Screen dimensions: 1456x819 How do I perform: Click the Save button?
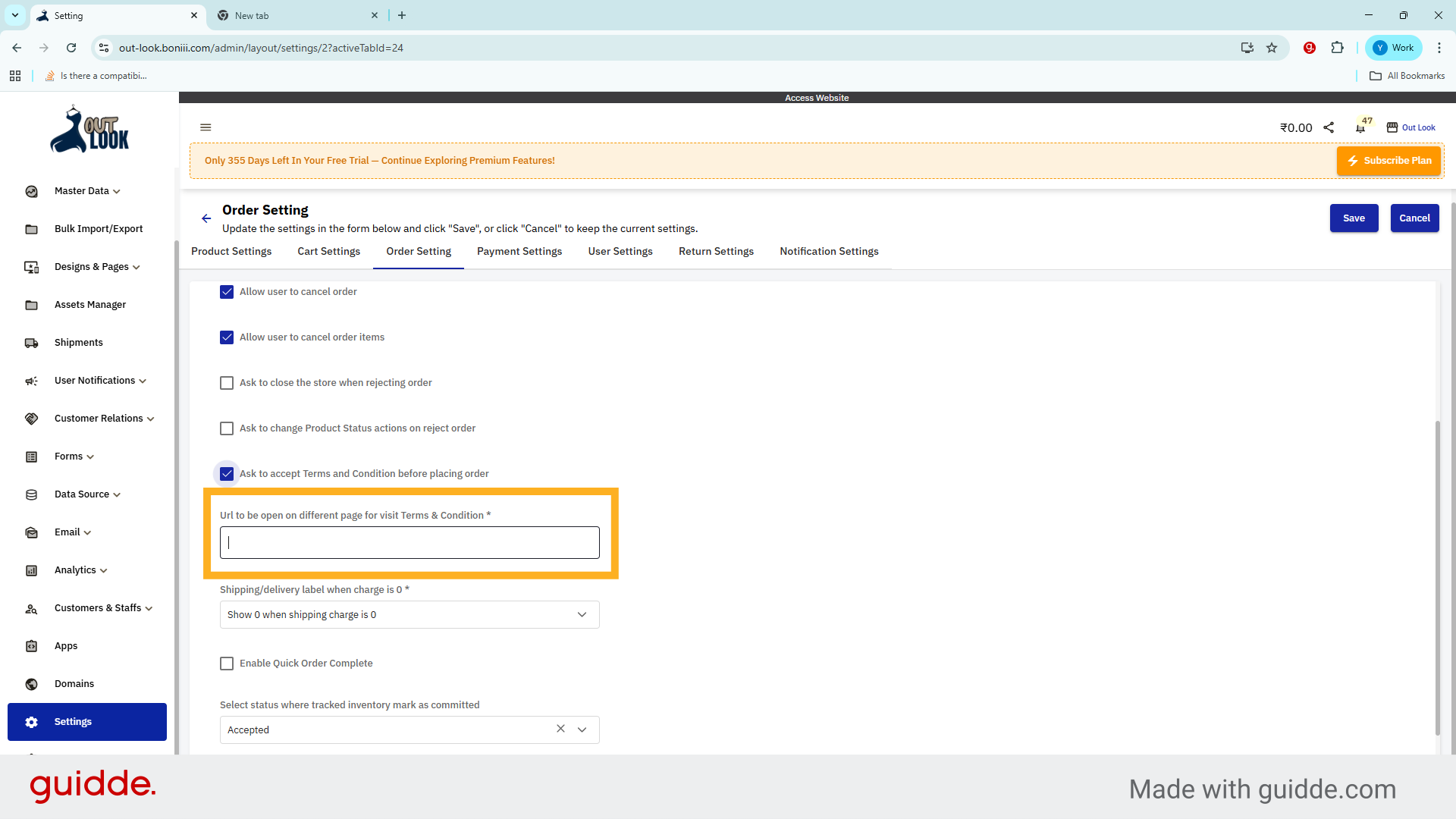click(x=1354, y=218)
